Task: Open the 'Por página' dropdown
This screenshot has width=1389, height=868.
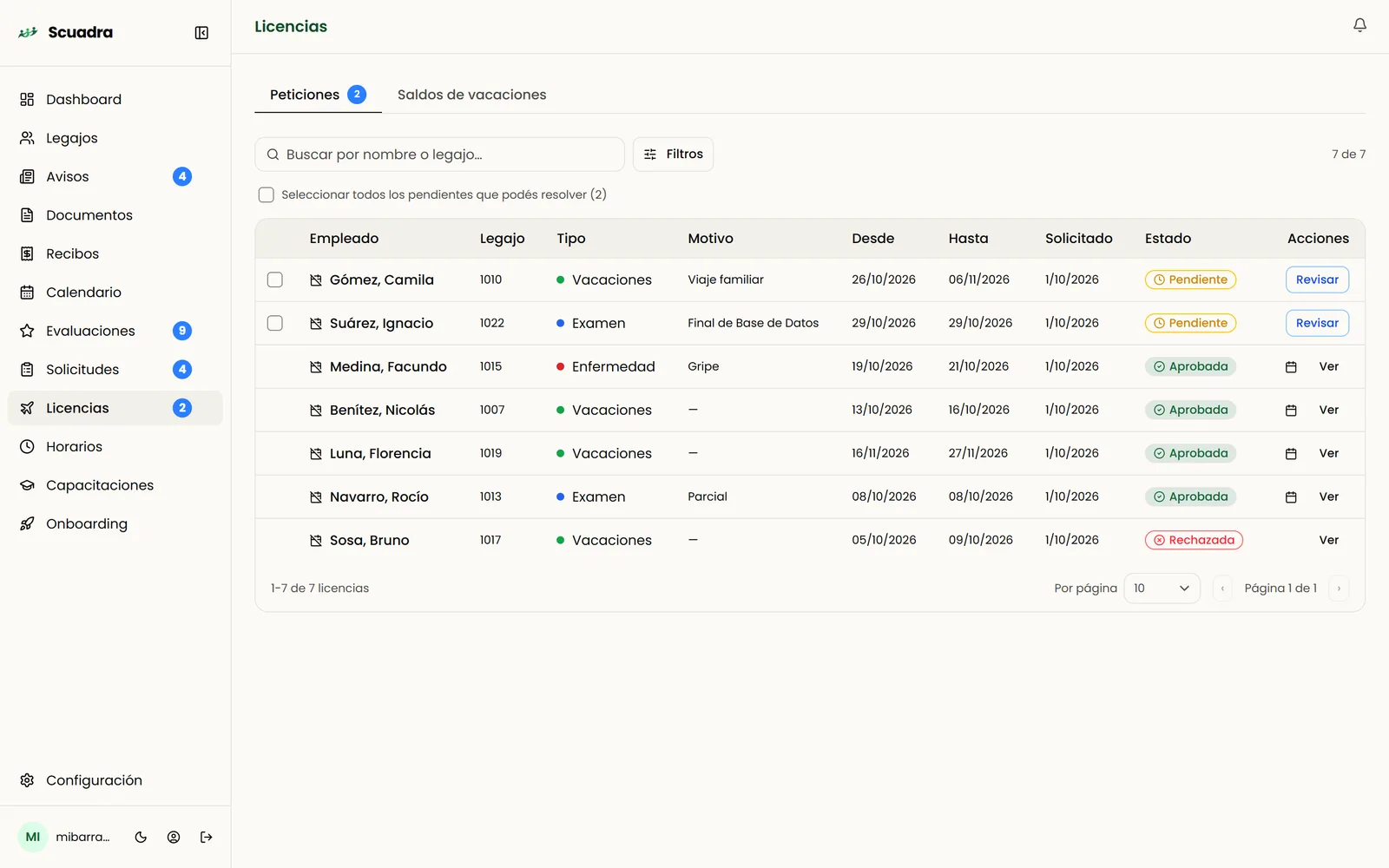Action: [1162, 589]
